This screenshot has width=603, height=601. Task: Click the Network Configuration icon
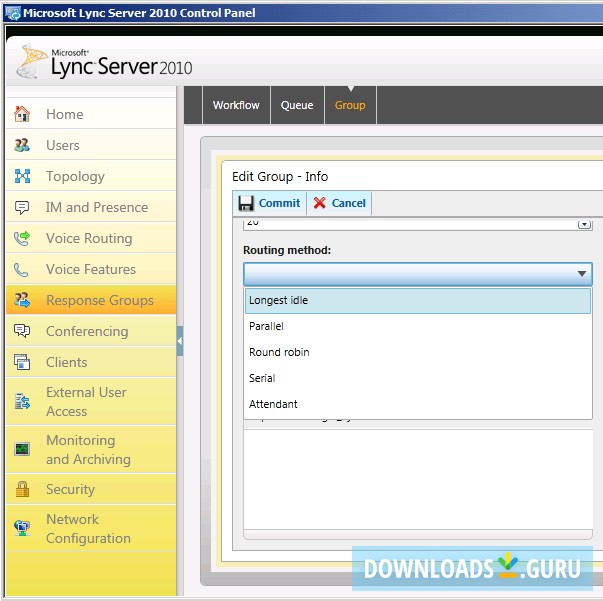tap(22, 528)
